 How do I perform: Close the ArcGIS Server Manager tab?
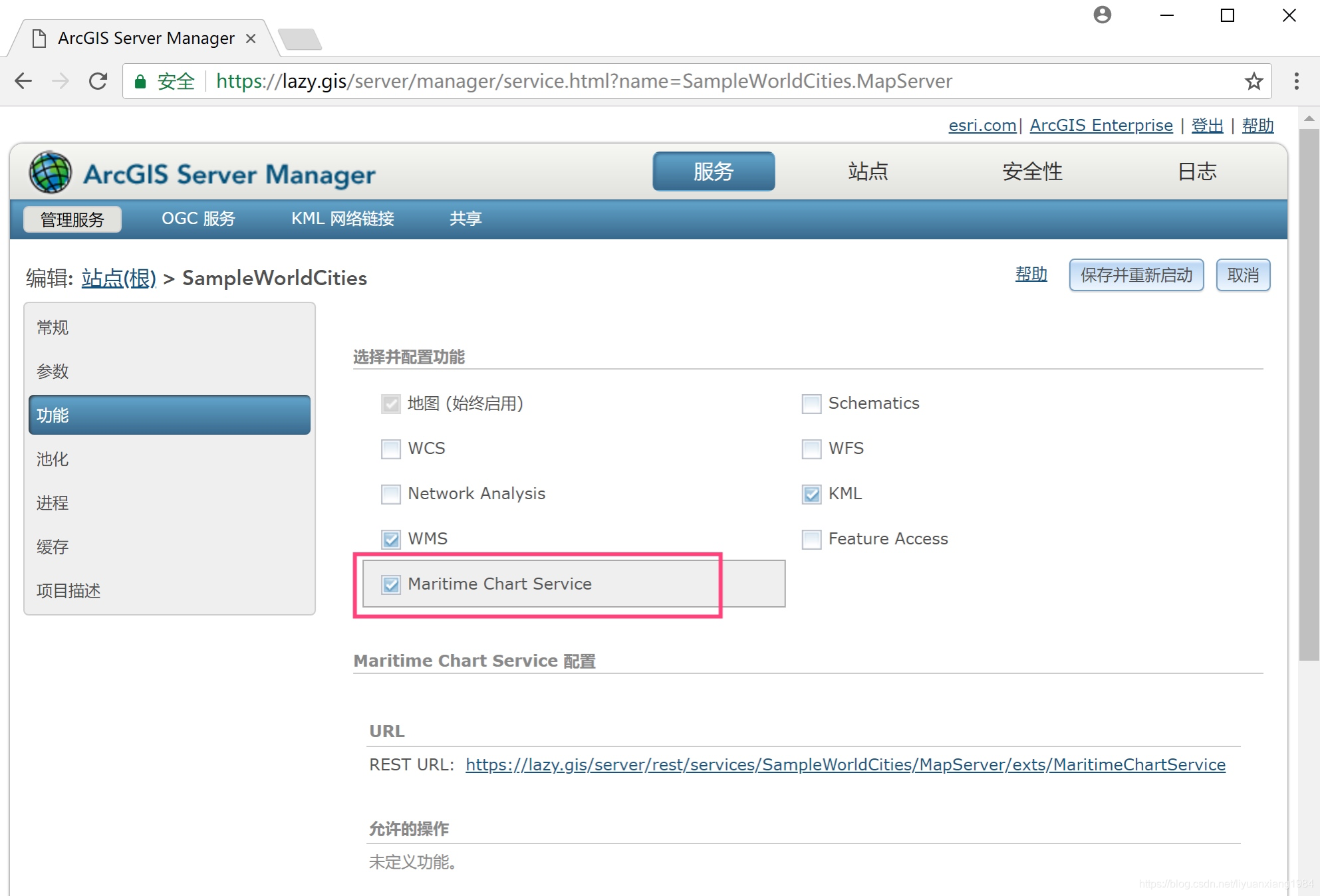click(251, 39)
